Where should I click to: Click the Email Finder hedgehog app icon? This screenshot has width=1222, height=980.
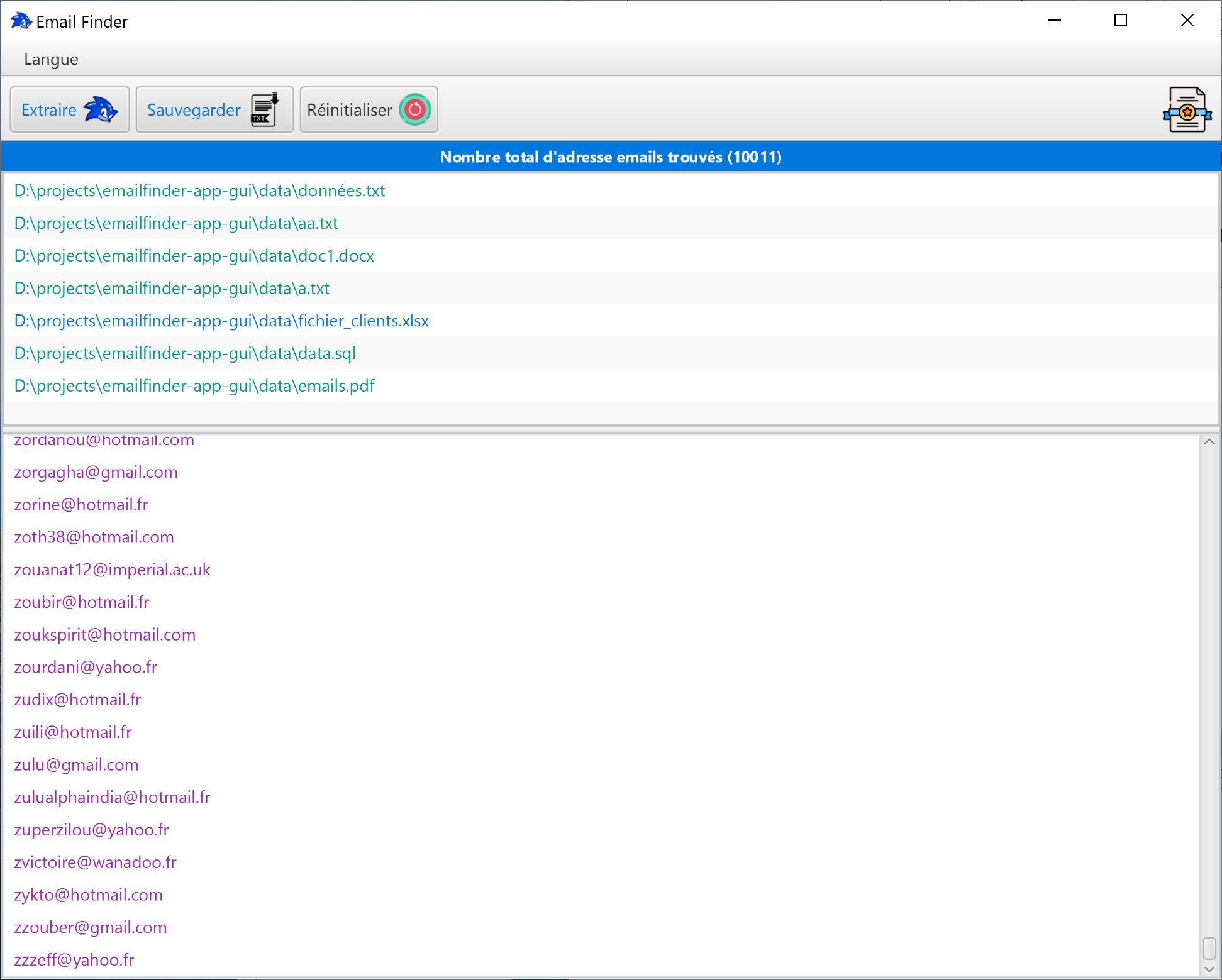pos(21,21)
